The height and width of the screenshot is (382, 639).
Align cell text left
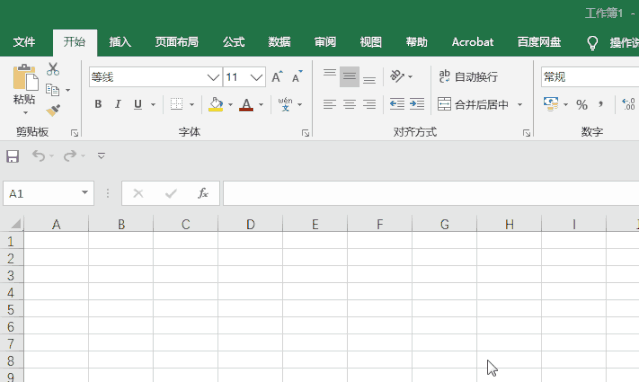point(330,104)
